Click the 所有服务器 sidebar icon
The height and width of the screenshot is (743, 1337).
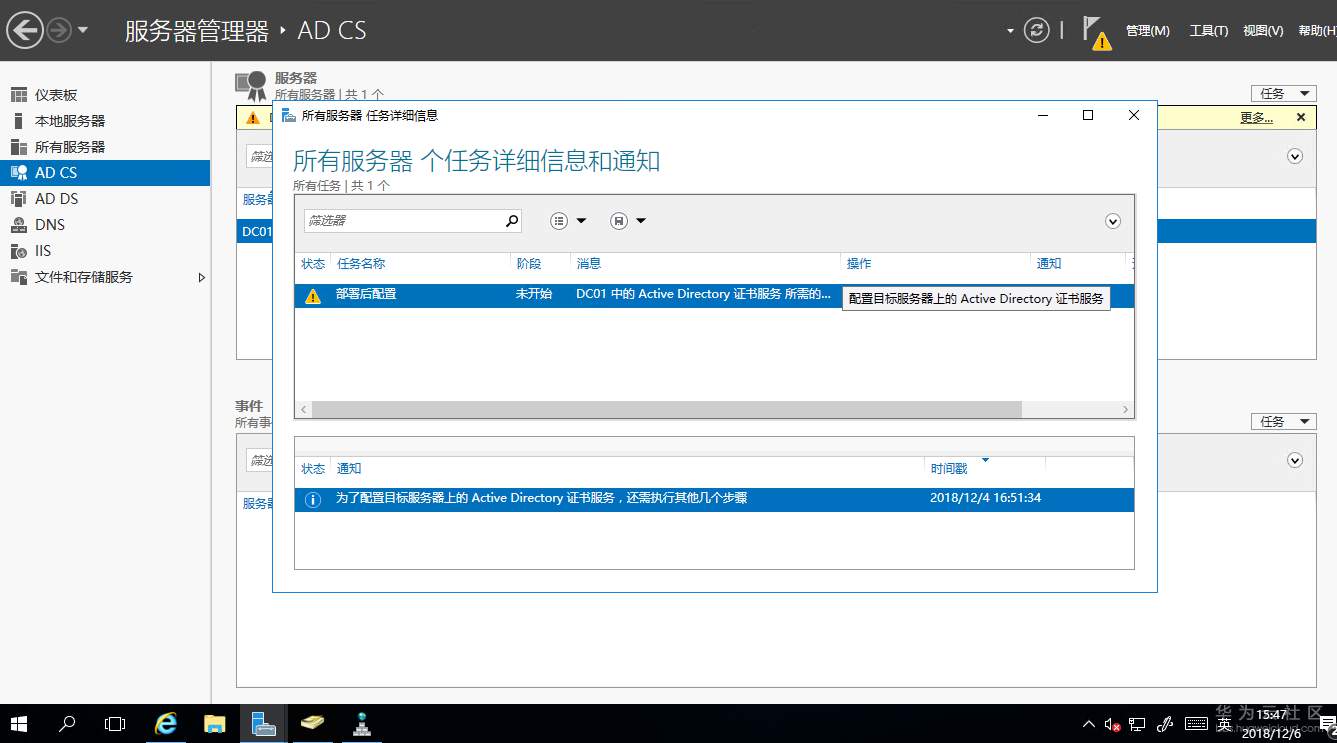pos(18,147)
